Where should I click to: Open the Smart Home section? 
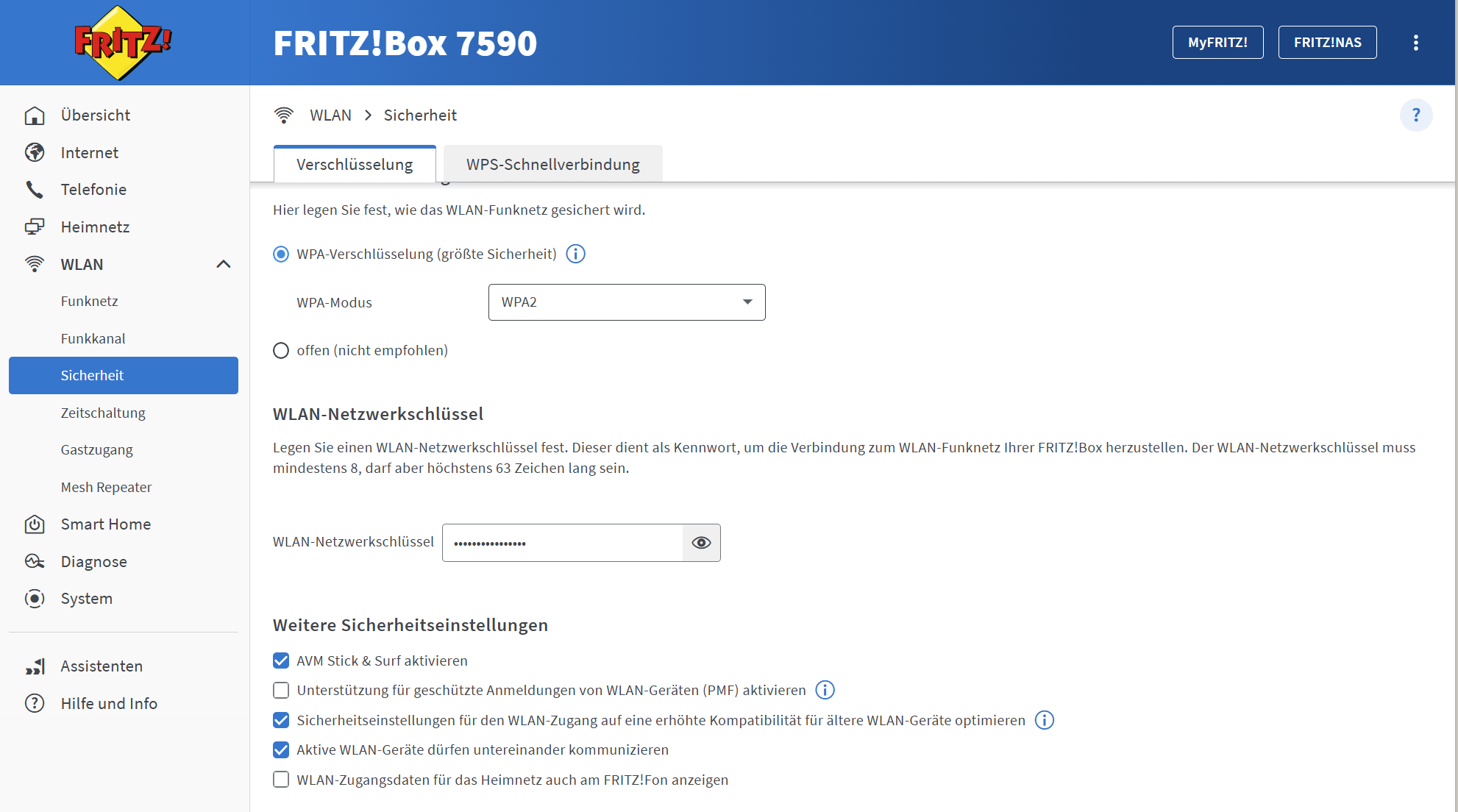click(x=106, y=524)
